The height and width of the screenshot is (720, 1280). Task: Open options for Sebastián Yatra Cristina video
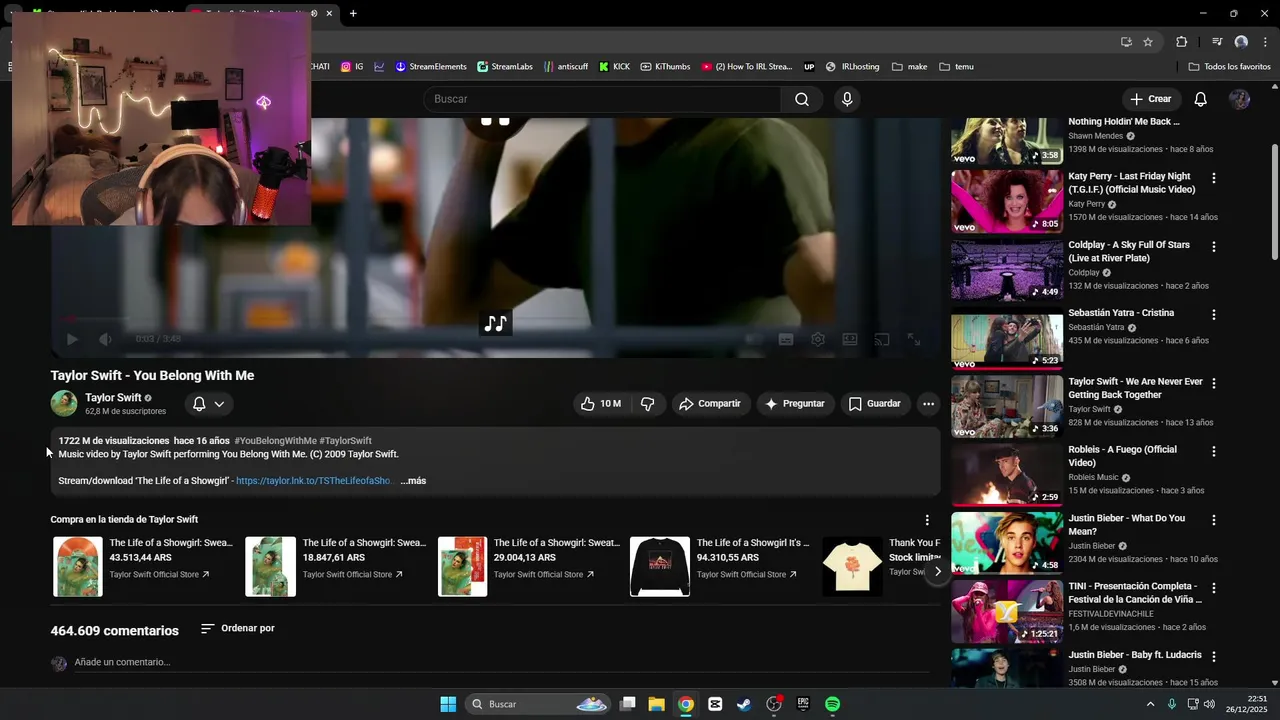coord(1214,314)
